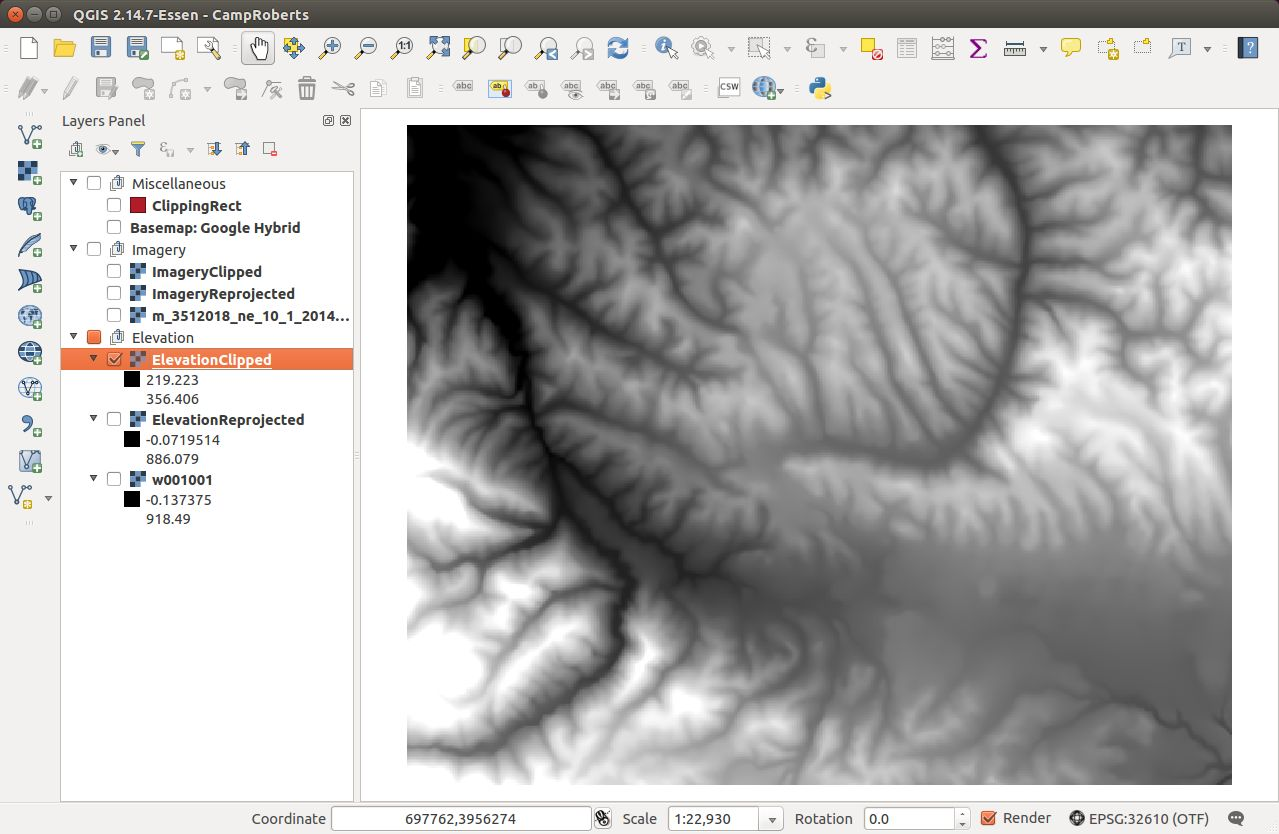The width and height of the screenshot is (1279, 834).
Task: Open the Python console
Action: click(821, 88)
